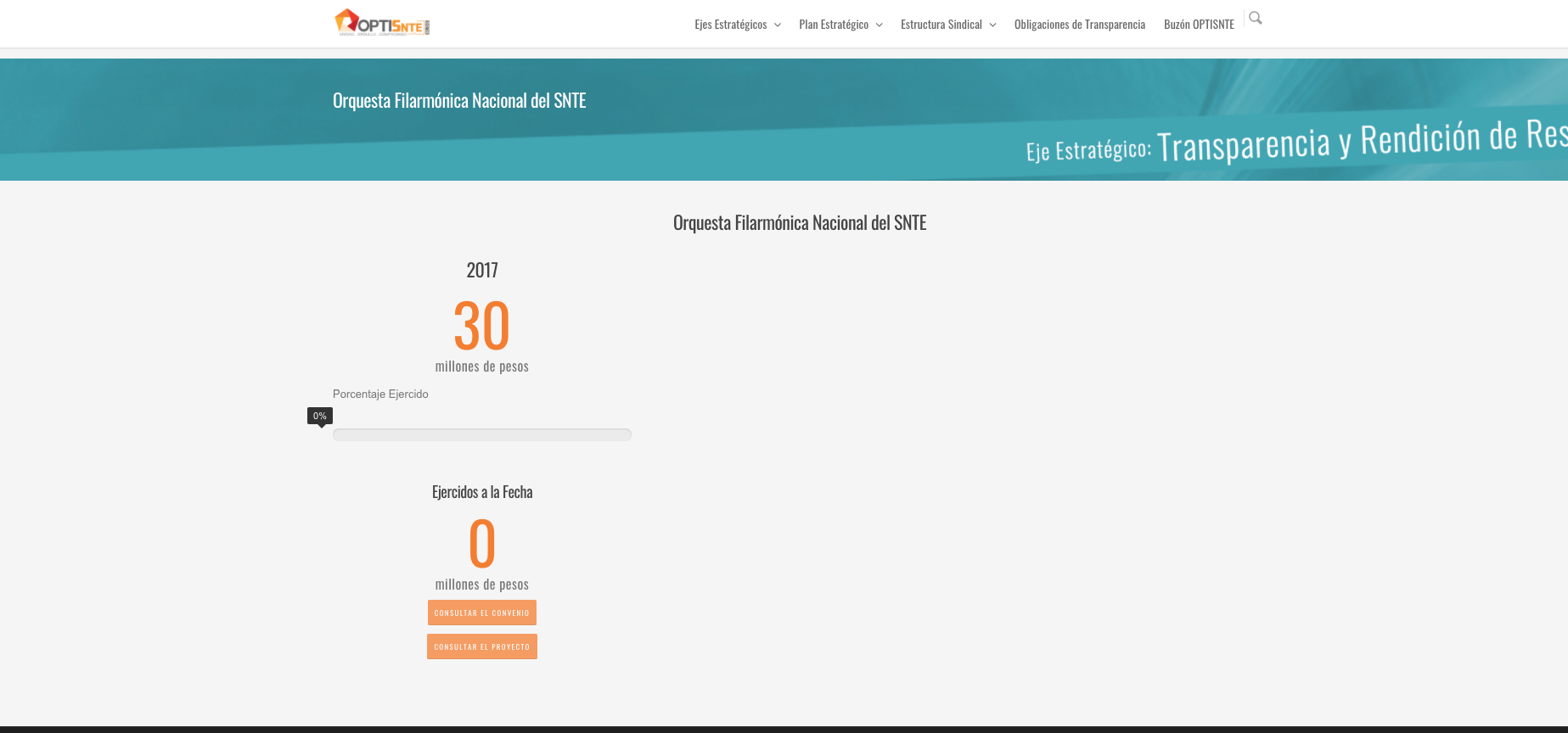Expand the Estructura Sindical chevron arrow
1568x733 pixels.
[x=992, y=25]
